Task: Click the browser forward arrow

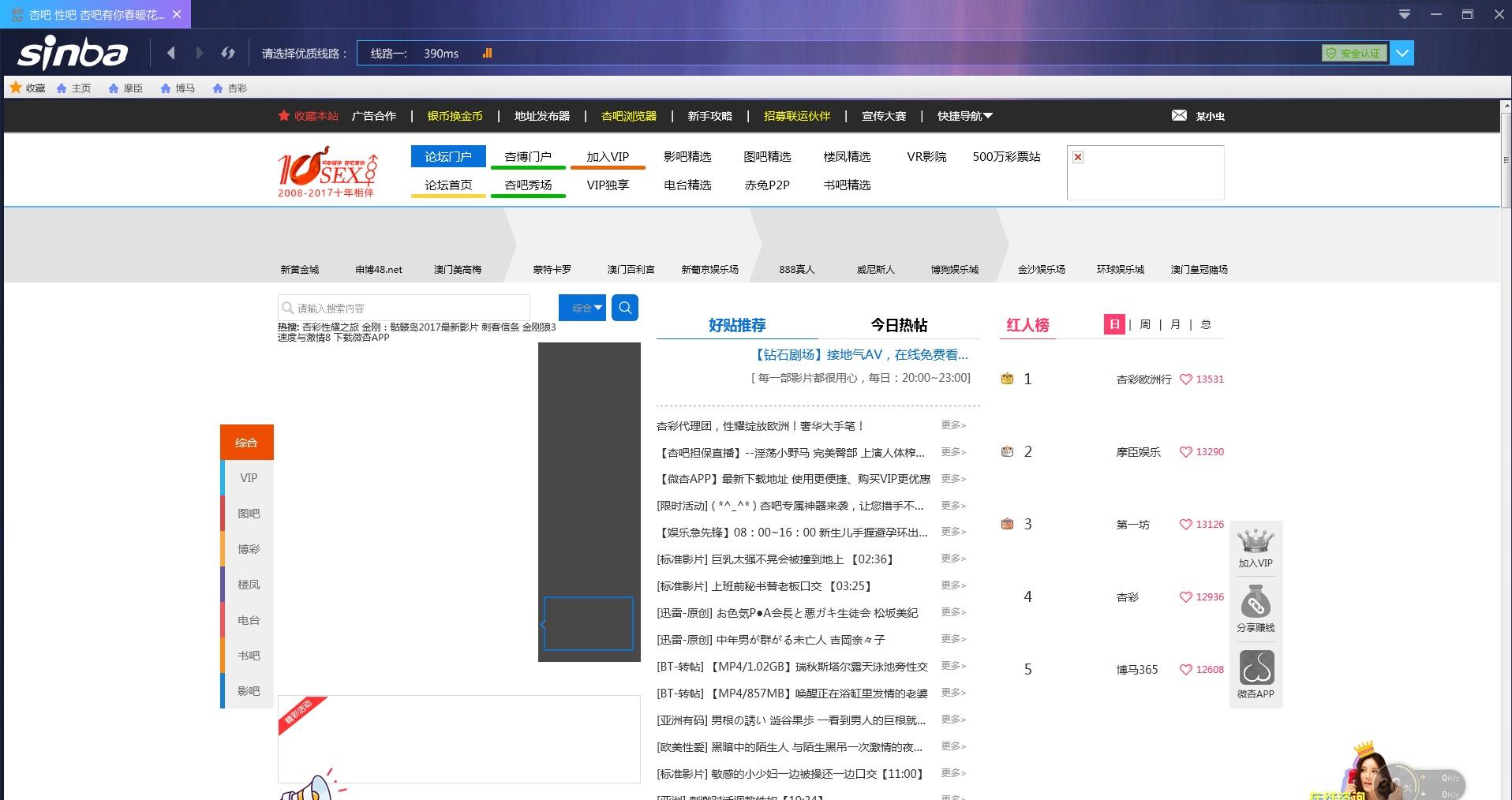Action: [199, 53]
